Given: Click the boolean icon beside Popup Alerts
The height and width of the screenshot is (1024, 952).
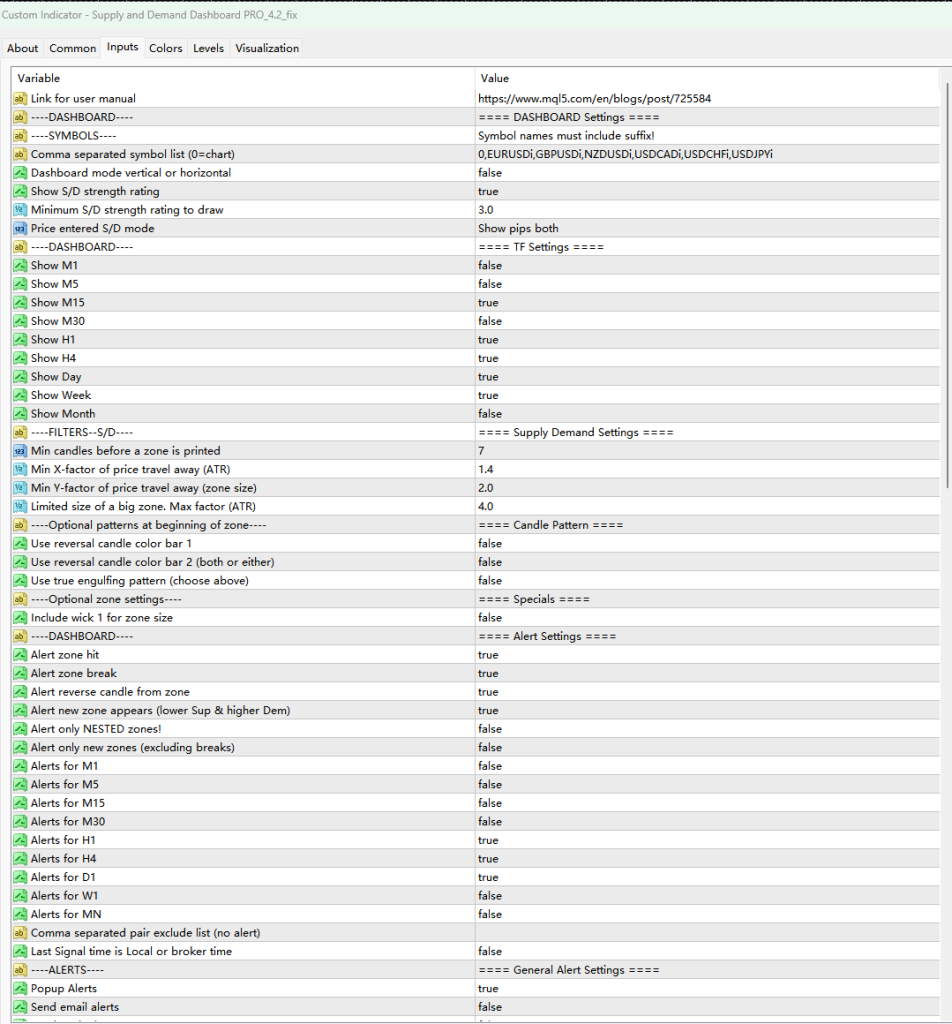Looking at the screenshot, I should (20, 988).
